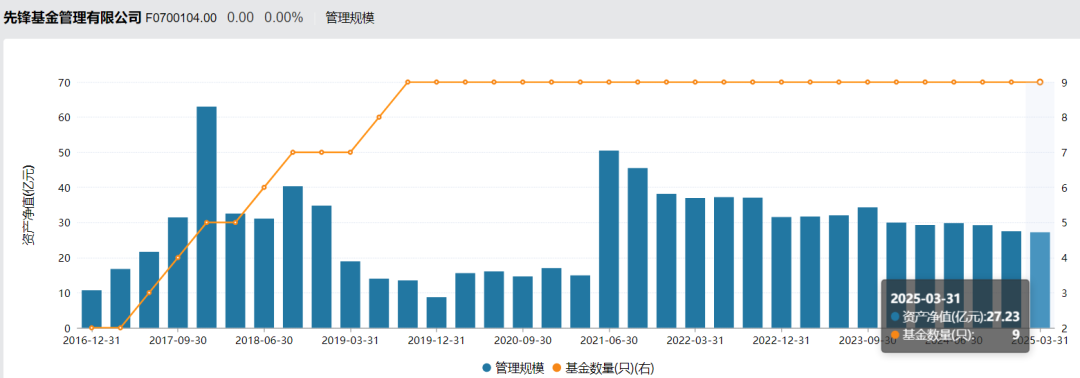
Task: Select the tallest bar near 2017-12-31
Action: pos(207,218)
